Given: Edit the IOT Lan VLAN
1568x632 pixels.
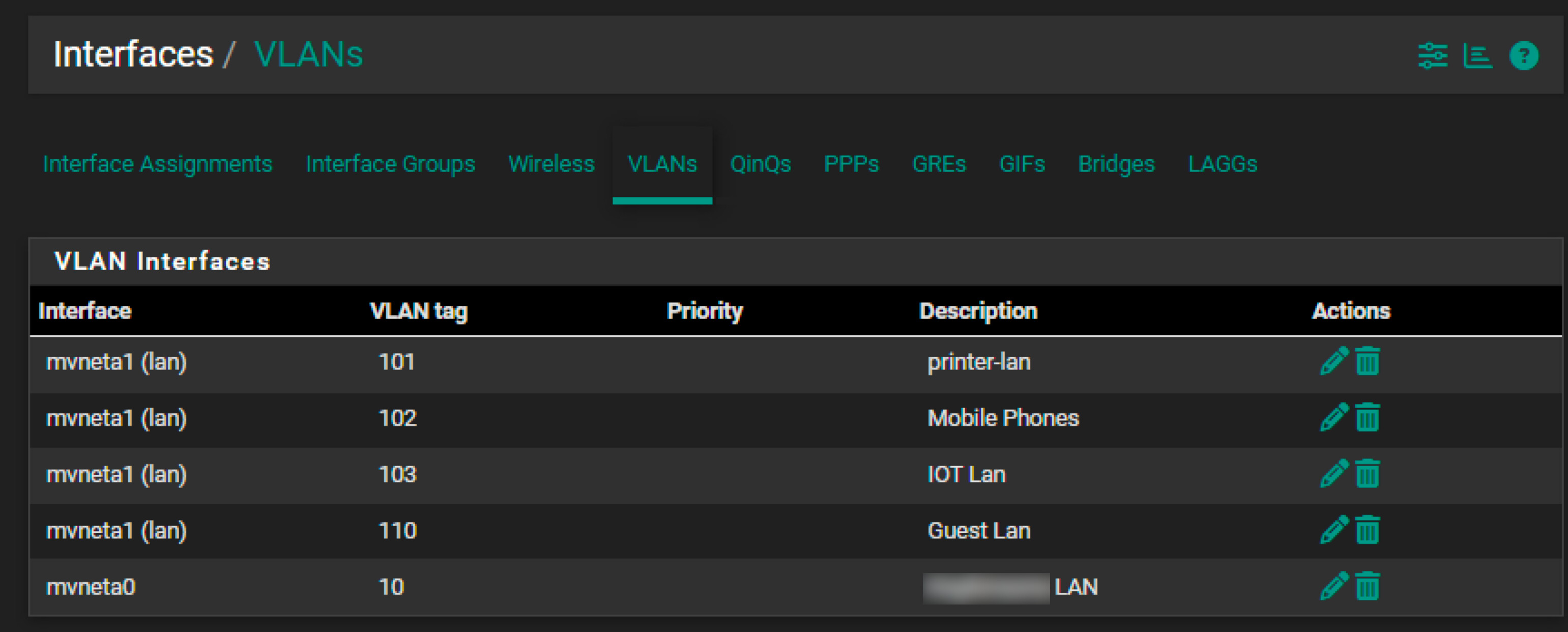Looking at the screenshot, I should 1333,474.
